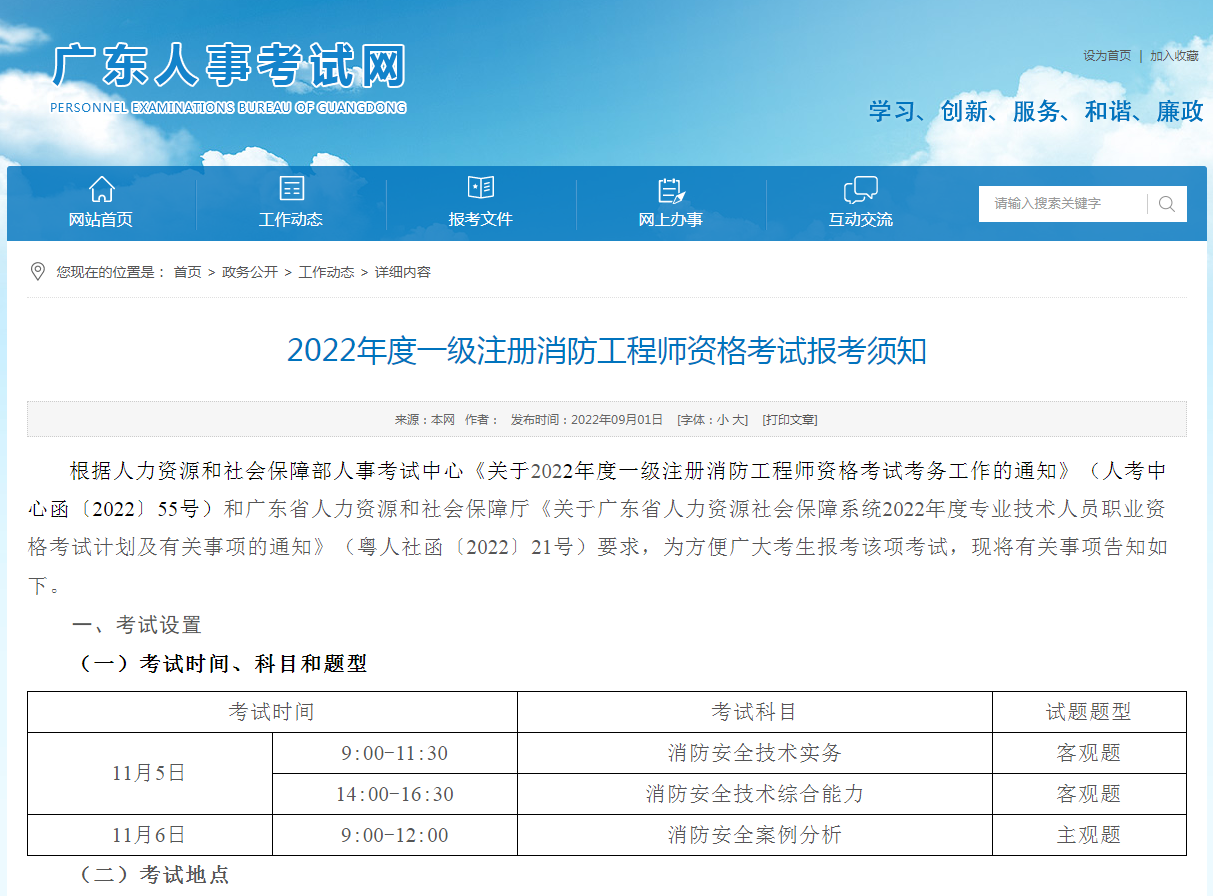Viewport: 1213px width, 896px height.
Task: Click the notepad icon above 网上办事
Action: (x=670, y=189)
